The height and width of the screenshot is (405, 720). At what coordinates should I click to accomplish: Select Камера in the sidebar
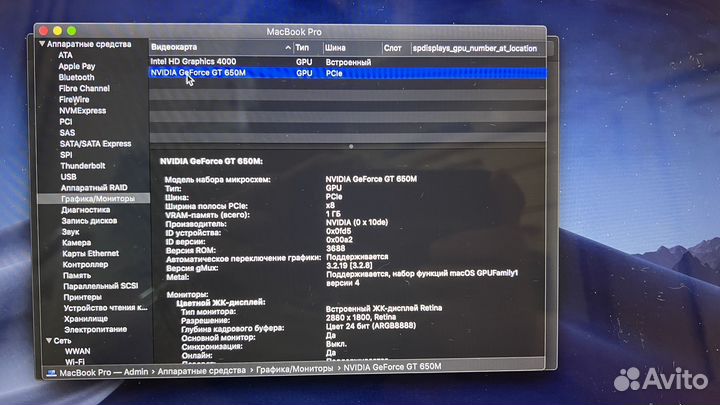77,242
